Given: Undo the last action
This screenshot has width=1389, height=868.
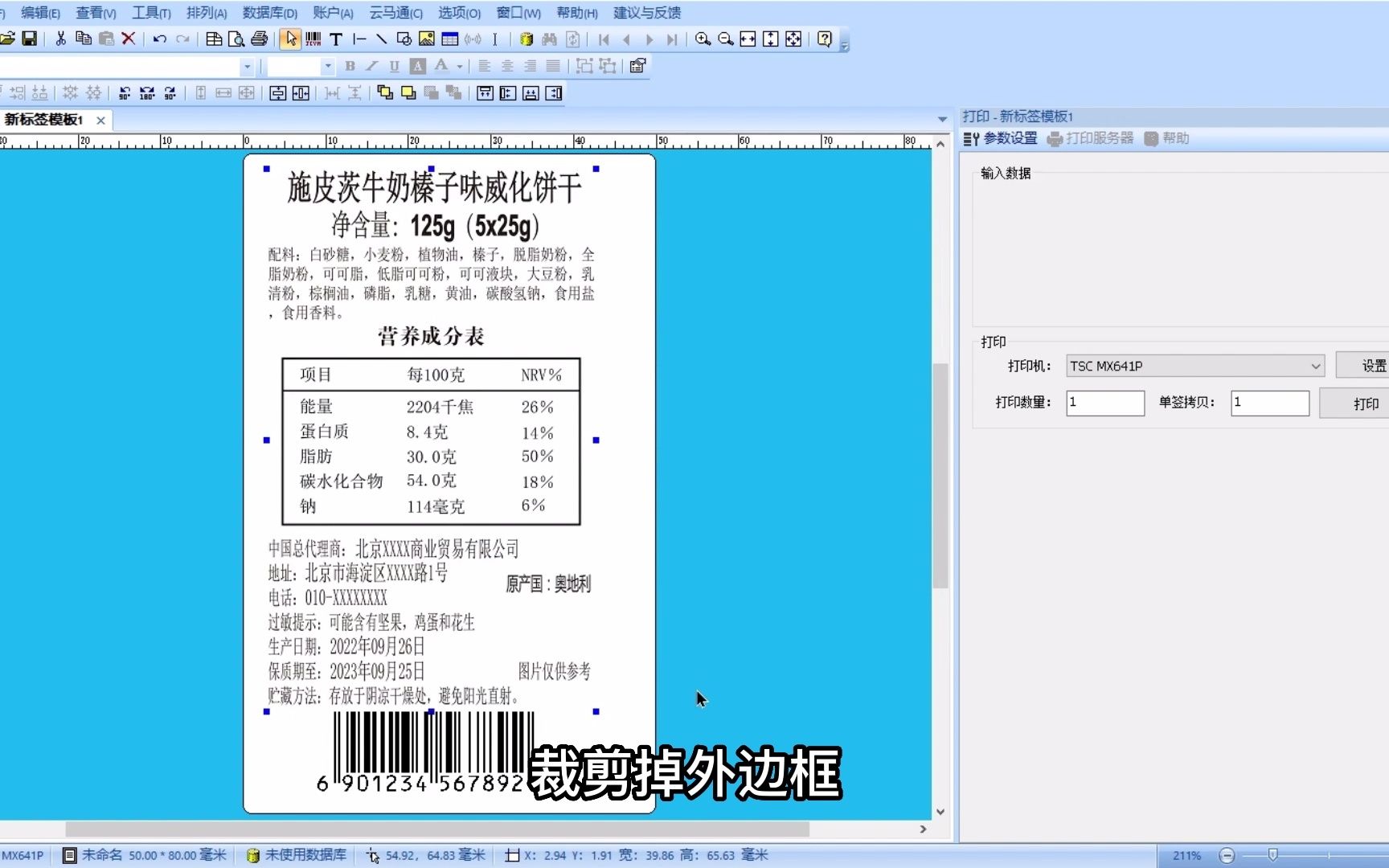Looking at the screenshot, I should click(159, 39).
